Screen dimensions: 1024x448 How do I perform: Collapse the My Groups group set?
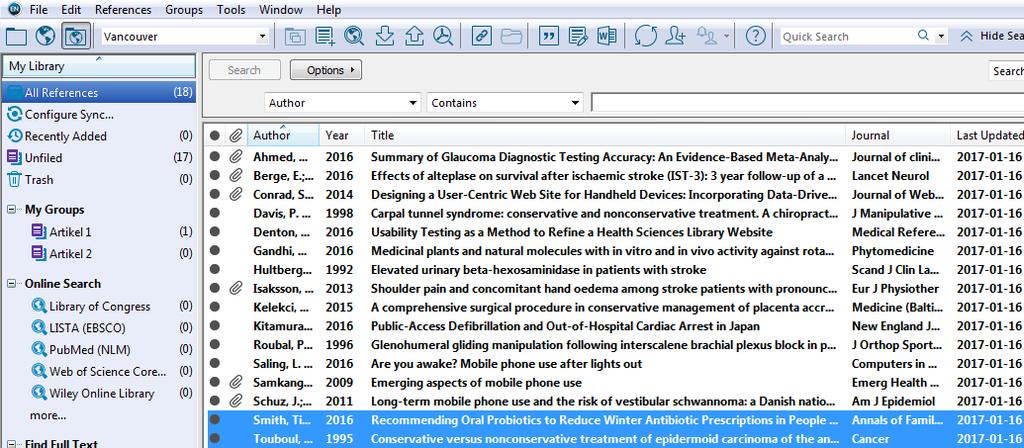(11, 210)
